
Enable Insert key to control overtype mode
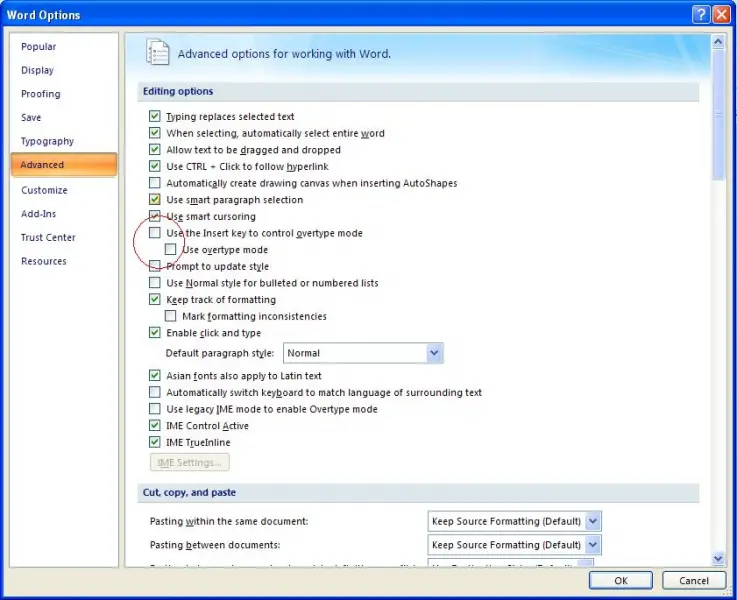coord(155,233)
